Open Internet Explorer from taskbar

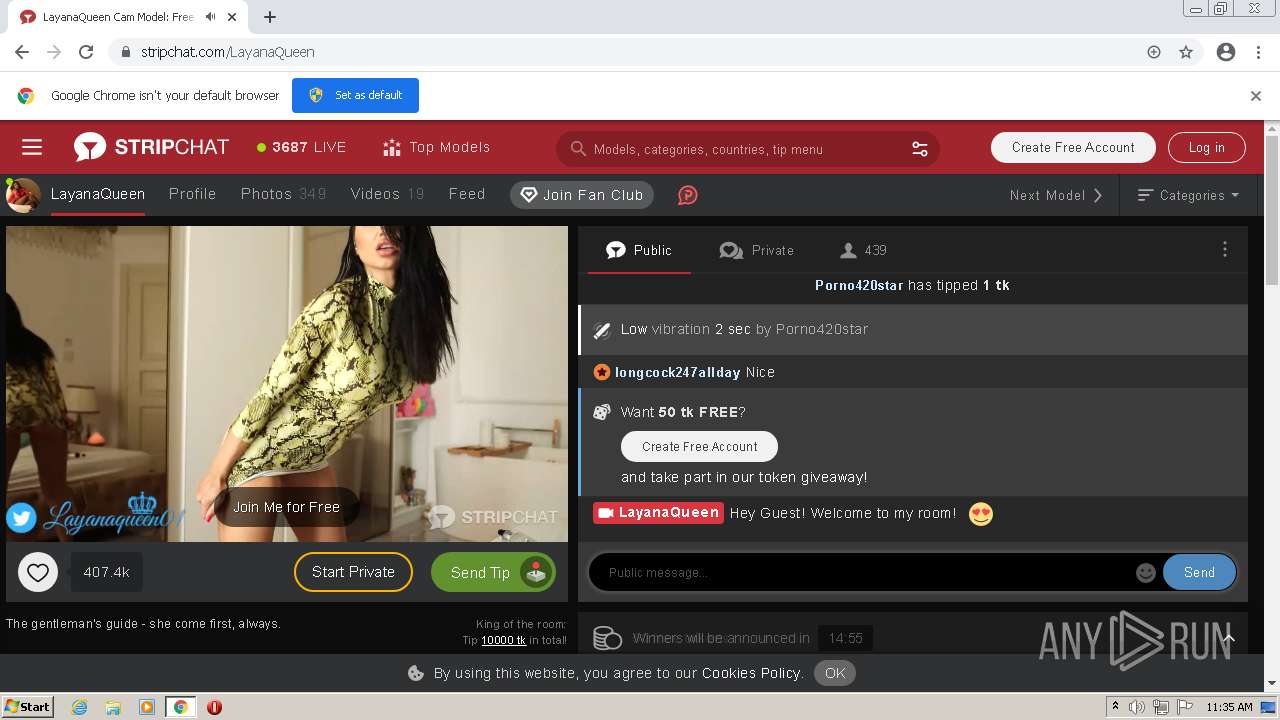[x=79, y=707]
